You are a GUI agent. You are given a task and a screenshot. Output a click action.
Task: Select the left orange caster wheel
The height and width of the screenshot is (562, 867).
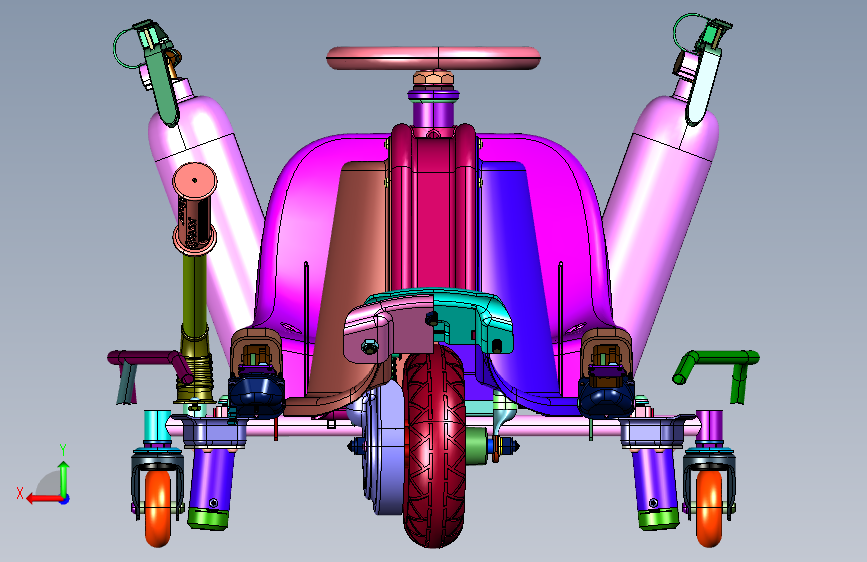[x=158, y=508]
